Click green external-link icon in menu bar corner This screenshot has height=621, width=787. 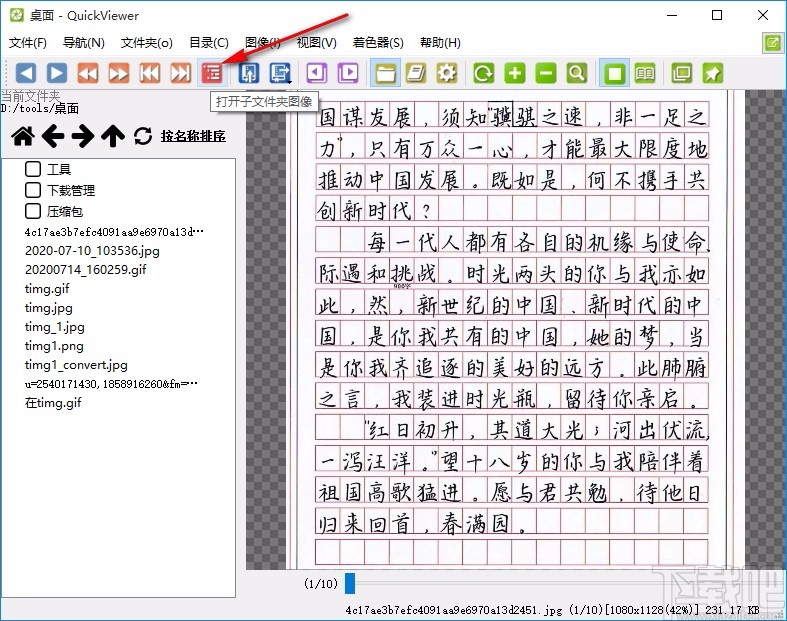[x=772, y=43]
